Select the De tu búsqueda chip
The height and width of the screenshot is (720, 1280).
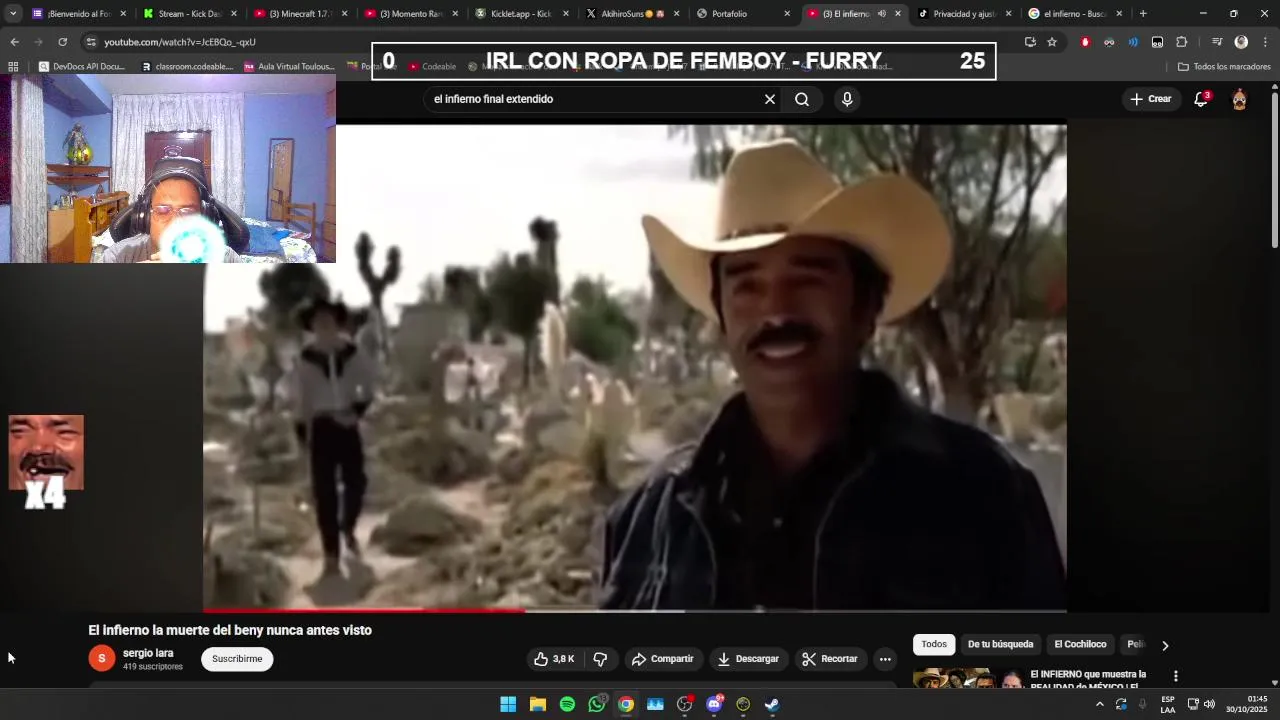[1000, 645]
